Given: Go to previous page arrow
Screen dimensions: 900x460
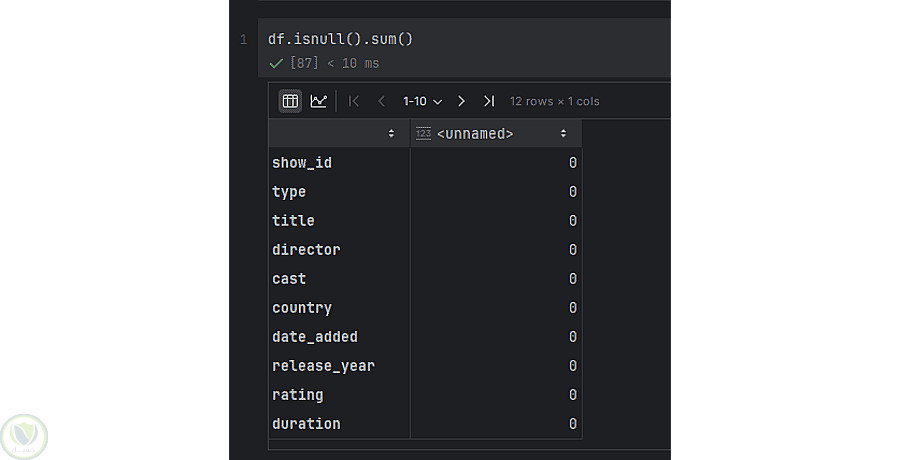Looking at the screenshot, I should tap(381, 101).
